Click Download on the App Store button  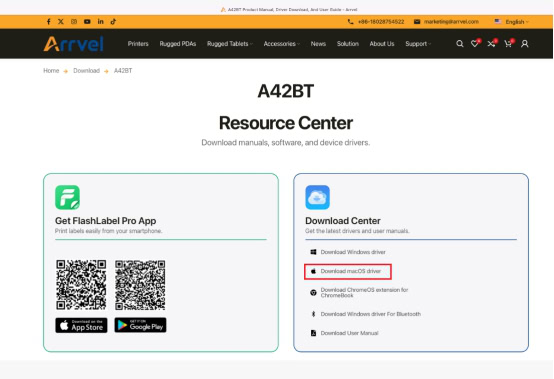click(x=81, y=325)
